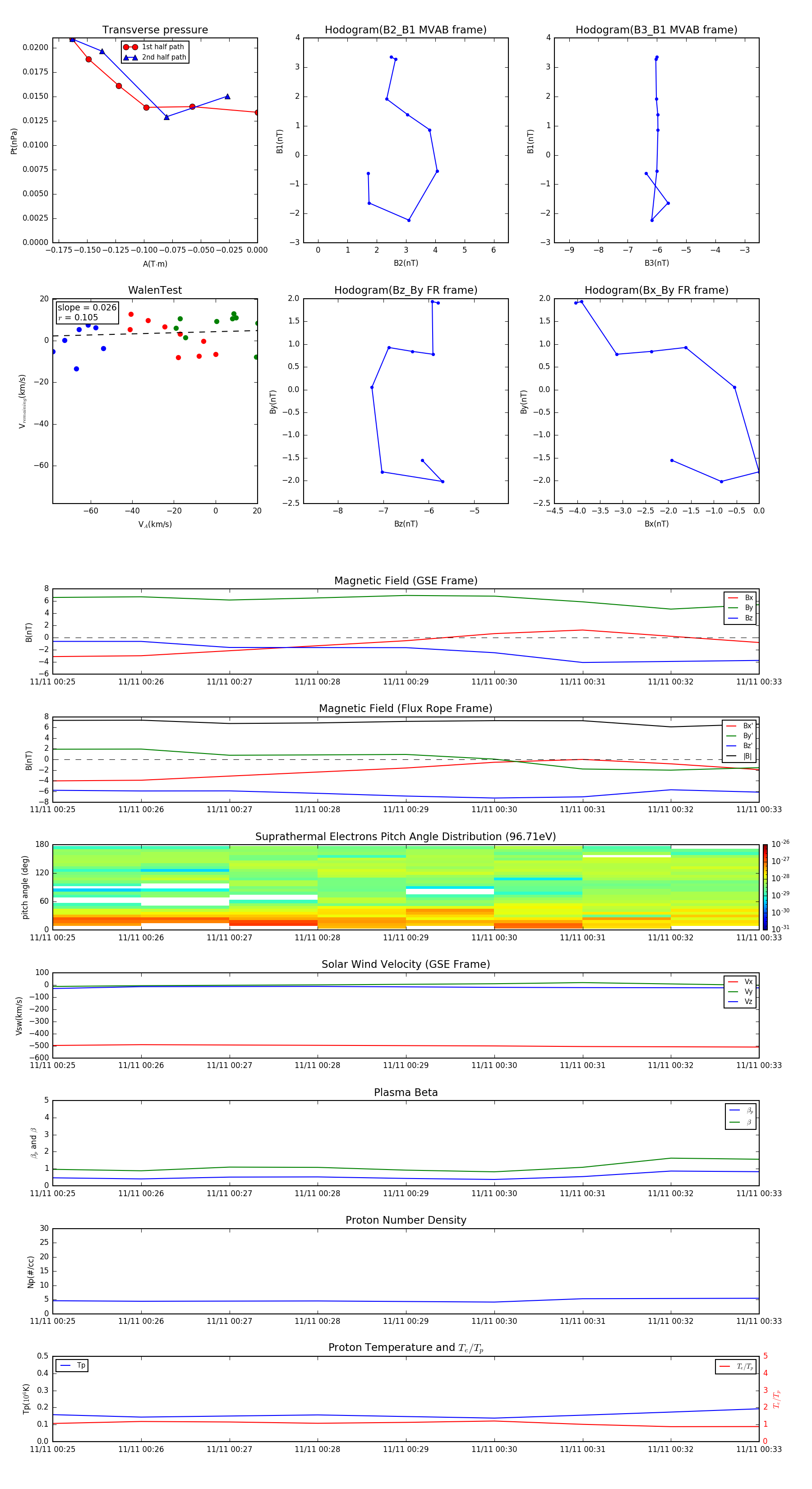
Task: Click the "B2(nT)" x-axis label
Action: coord(406,263)
